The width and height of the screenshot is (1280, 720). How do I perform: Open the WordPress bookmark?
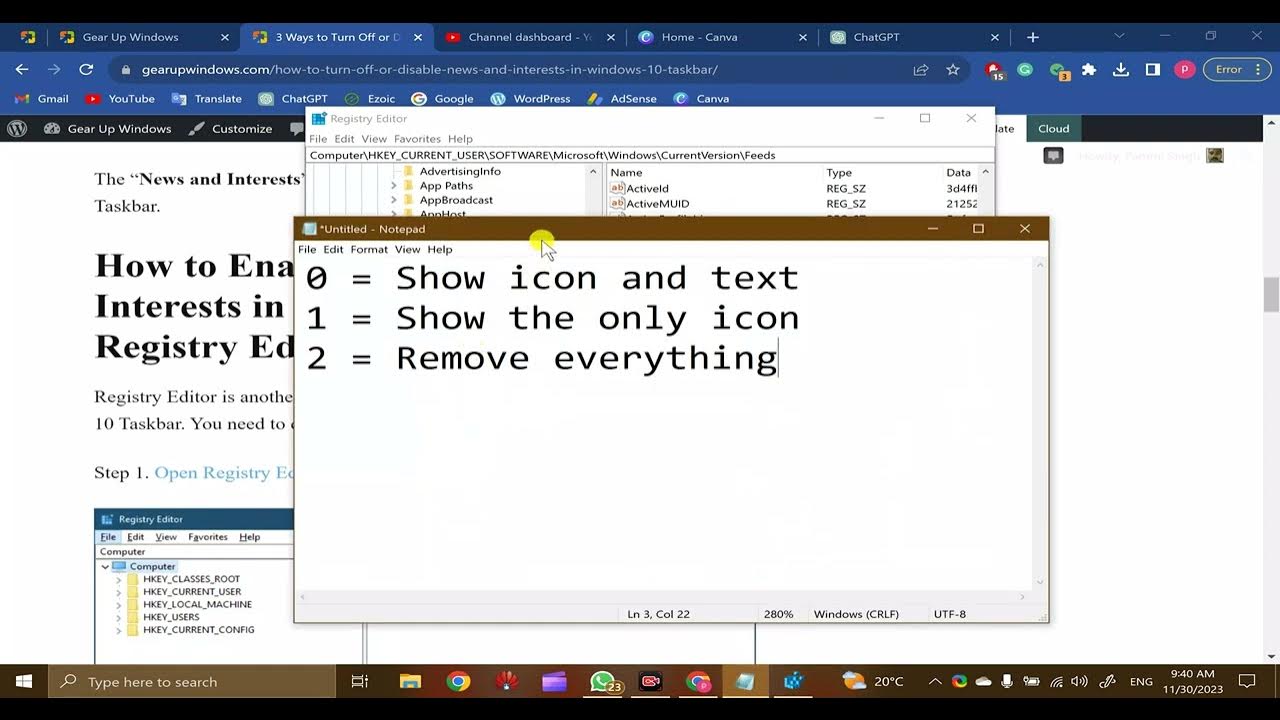point(530,99)
